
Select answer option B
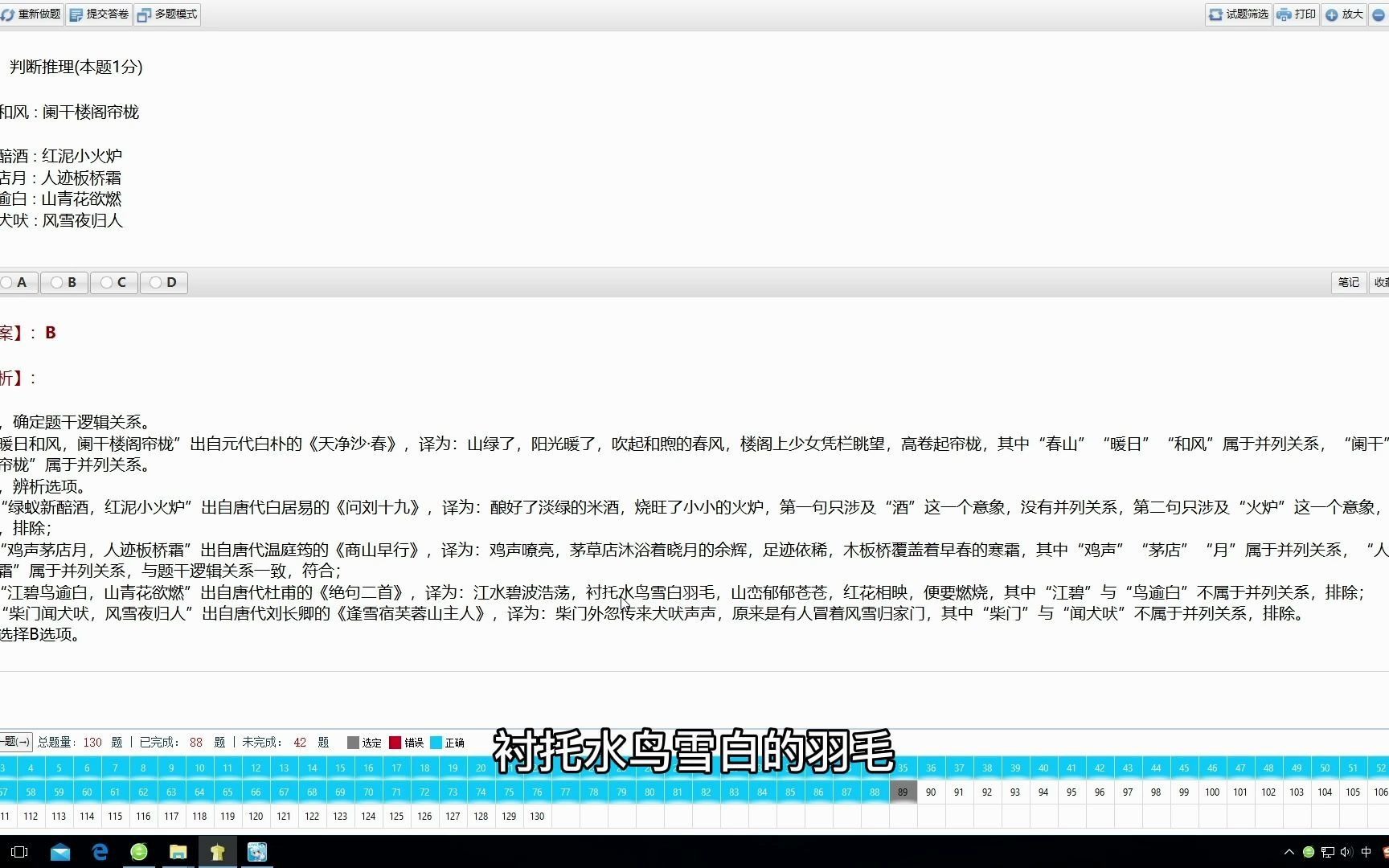point(64,283)
